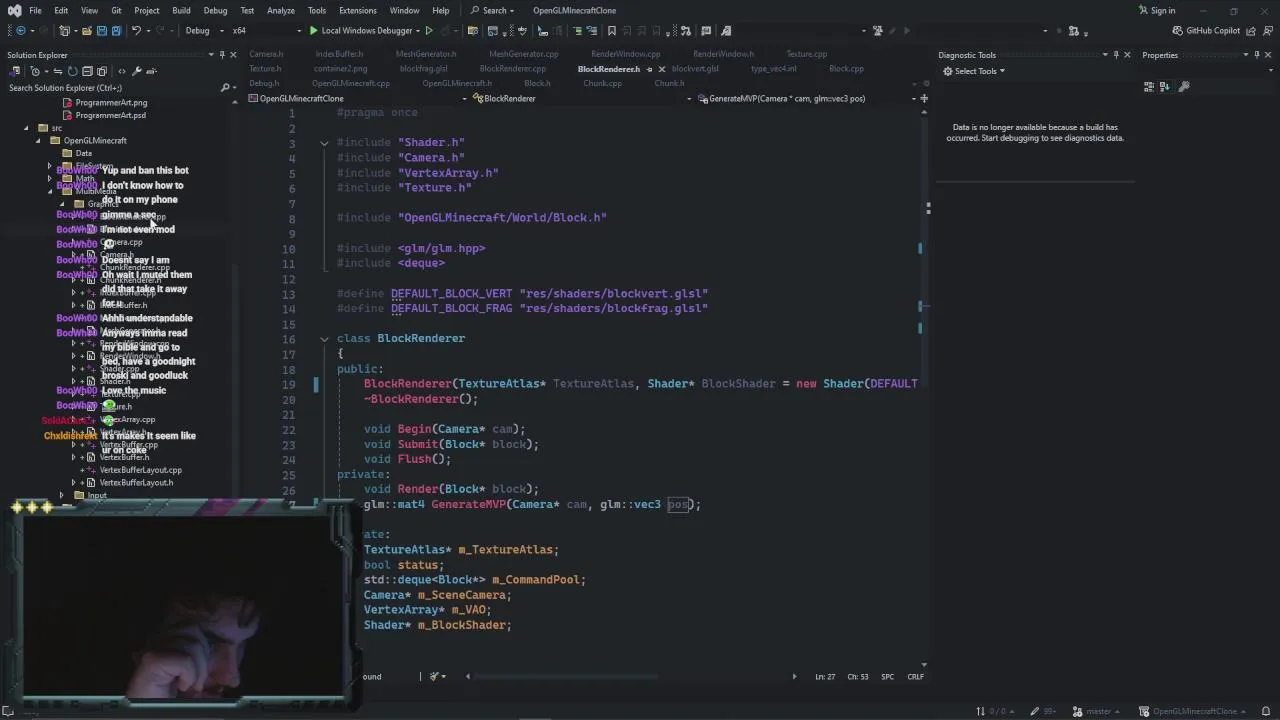Save the current file with Save icon
The width and height of the screenshot is (1280, 720).
tap(101, 31)
